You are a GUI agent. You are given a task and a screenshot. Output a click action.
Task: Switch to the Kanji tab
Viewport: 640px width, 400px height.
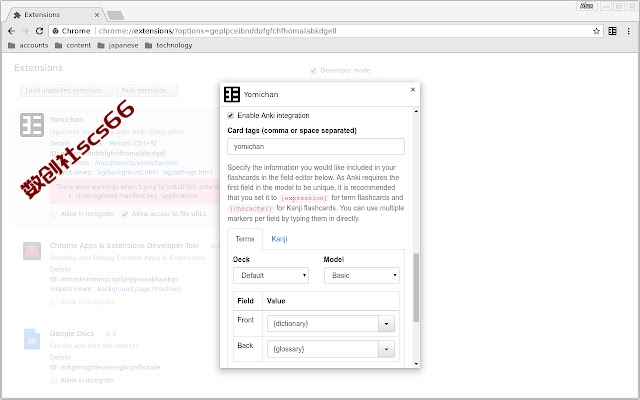[279, 239]
